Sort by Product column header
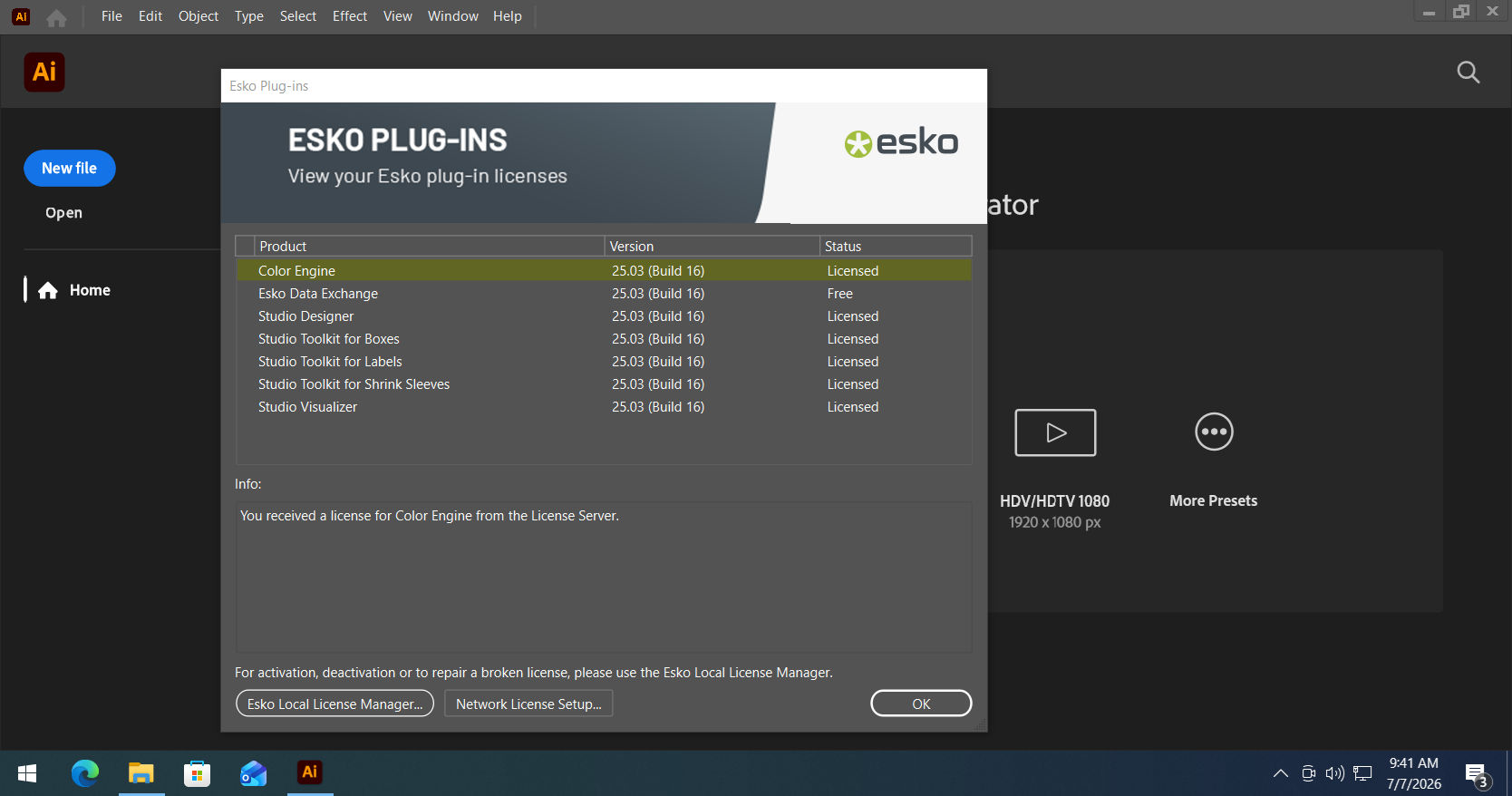The width and height of the screenshot is (1512, 796). [x=429, y=247]
